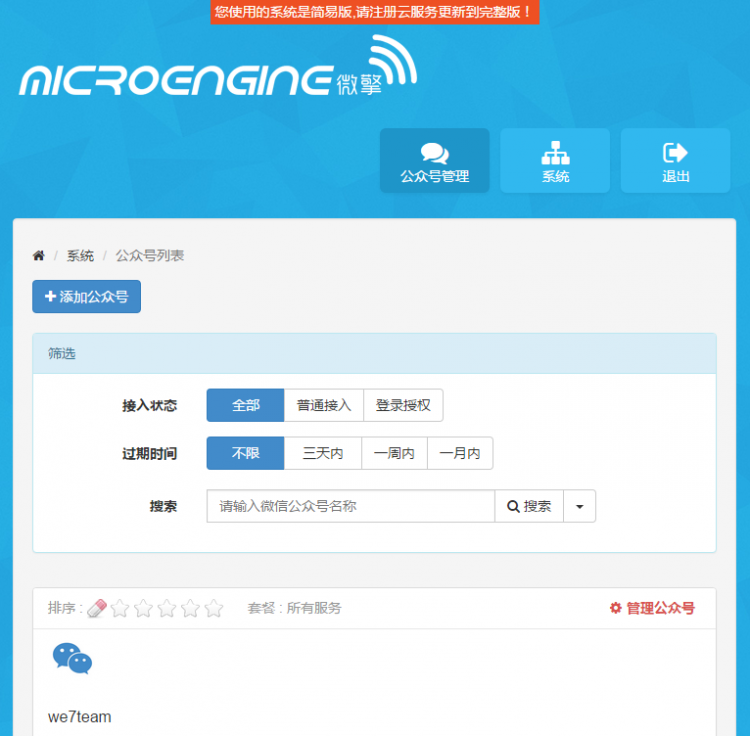
Task: Click the 退出 logout button
Action: point(676,161)
